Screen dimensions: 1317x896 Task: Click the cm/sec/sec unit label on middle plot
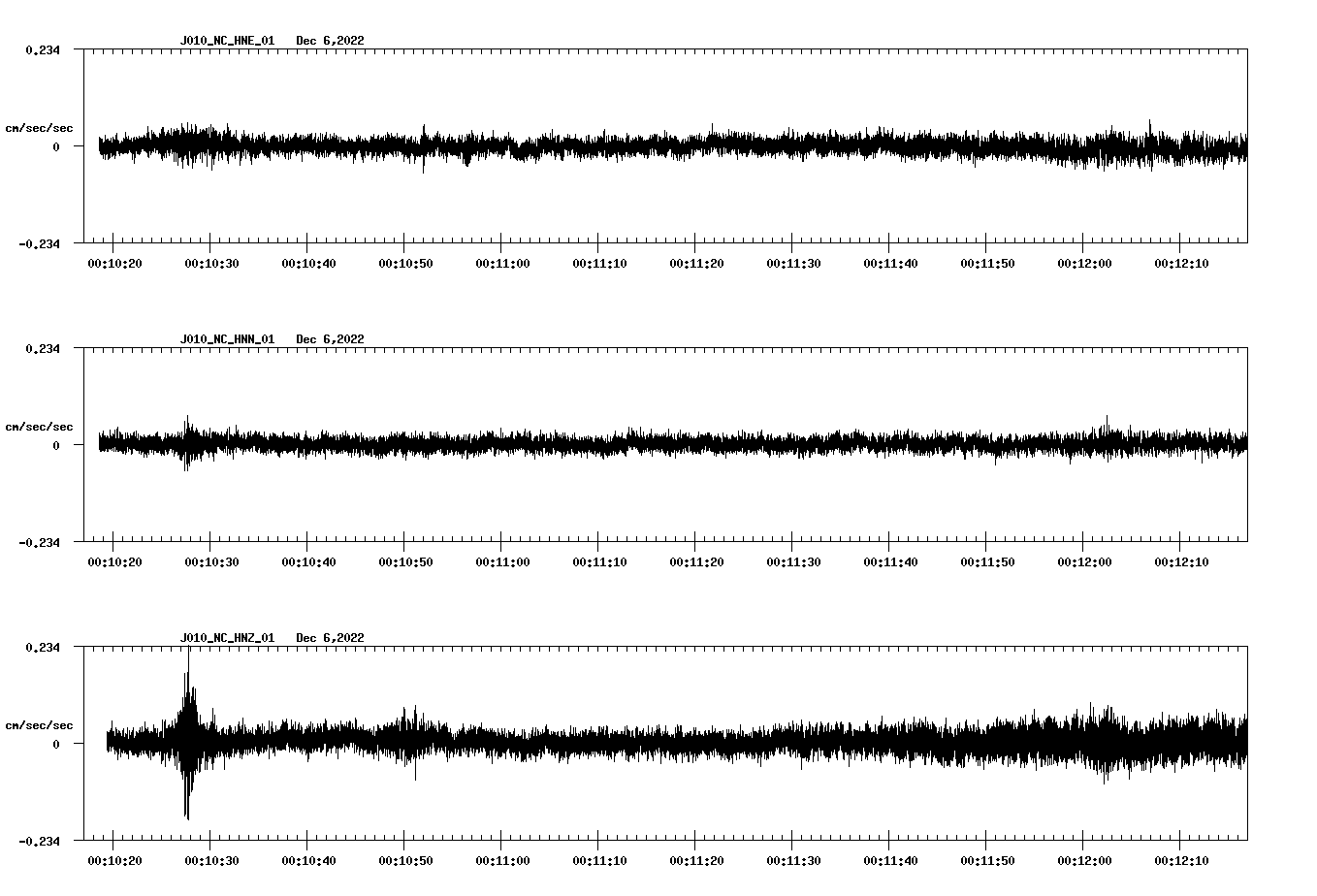click(x=40, y=426)
